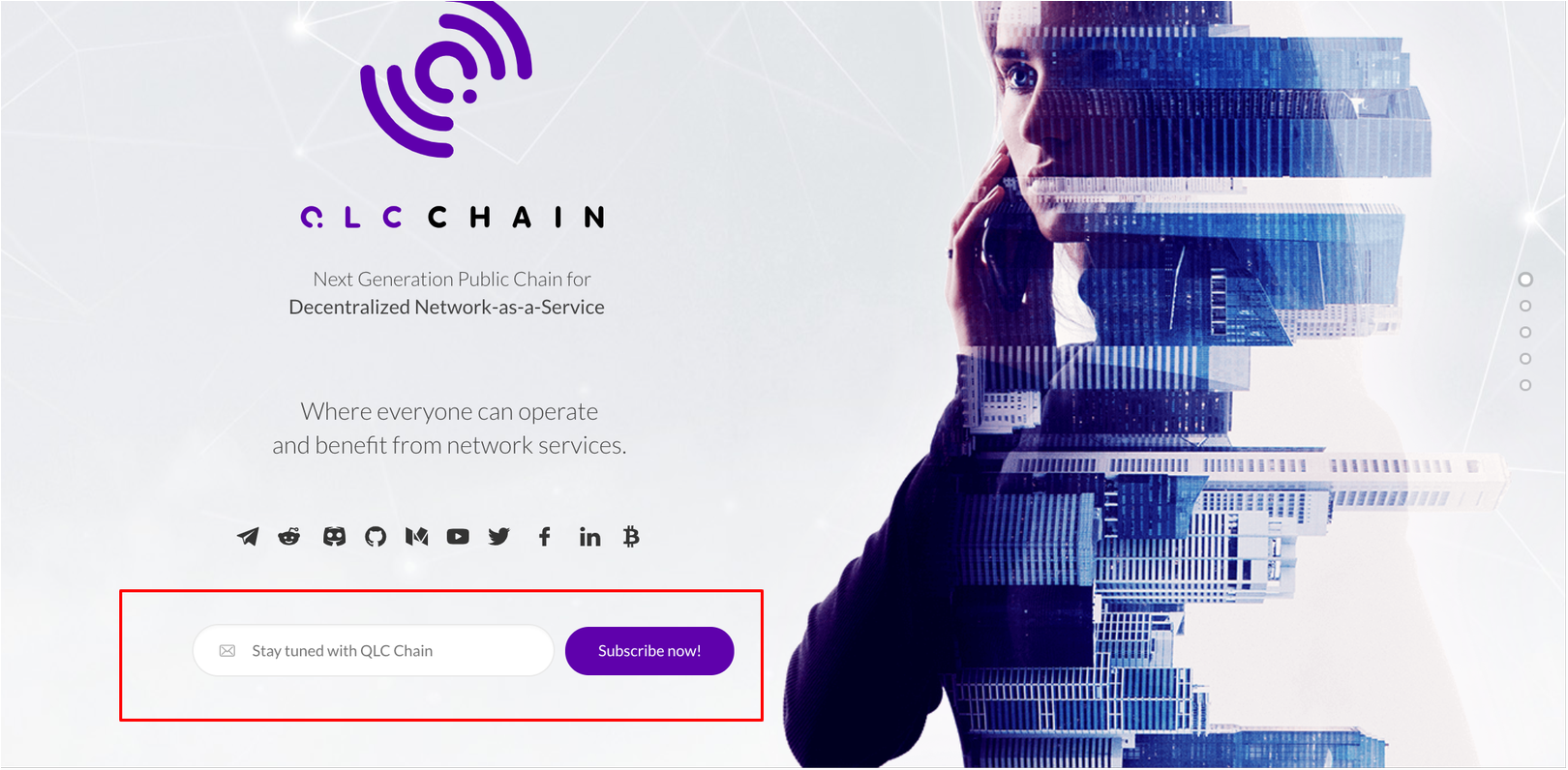Open the Facebook page icon
The width and height of the screenshot is (1568, 770).
pos(545,536)
